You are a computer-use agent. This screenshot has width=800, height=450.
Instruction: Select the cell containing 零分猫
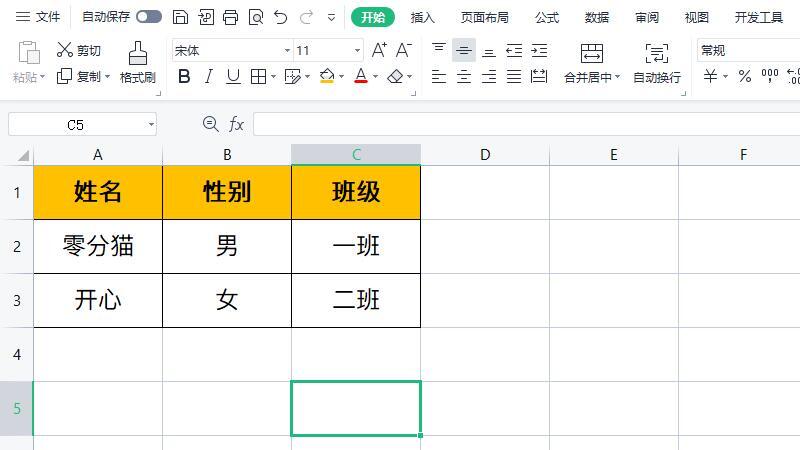click(x=98, y=246)
